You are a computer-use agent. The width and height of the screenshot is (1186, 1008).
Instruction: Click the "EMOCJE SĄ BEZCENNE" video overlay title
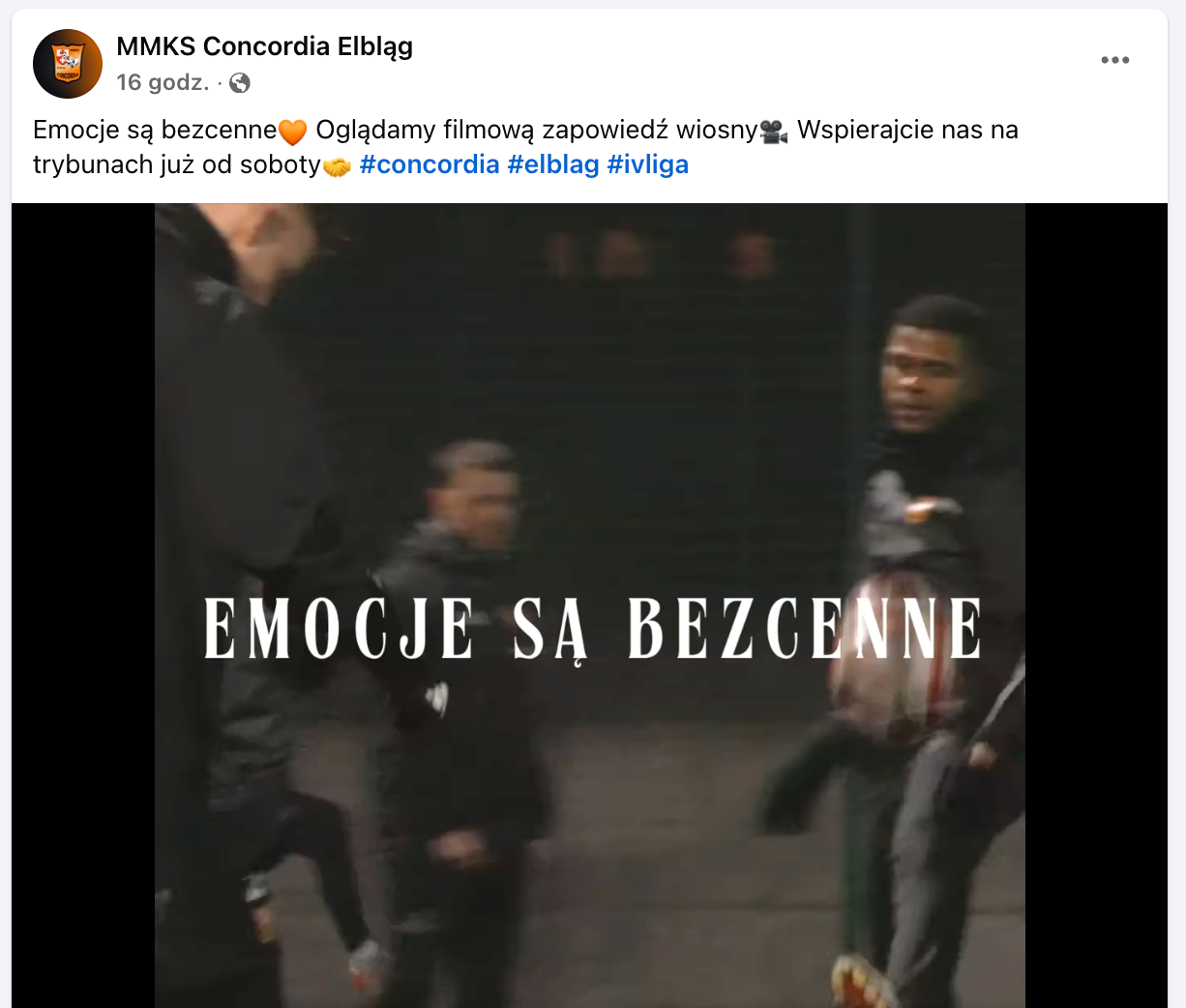point(593,629)
